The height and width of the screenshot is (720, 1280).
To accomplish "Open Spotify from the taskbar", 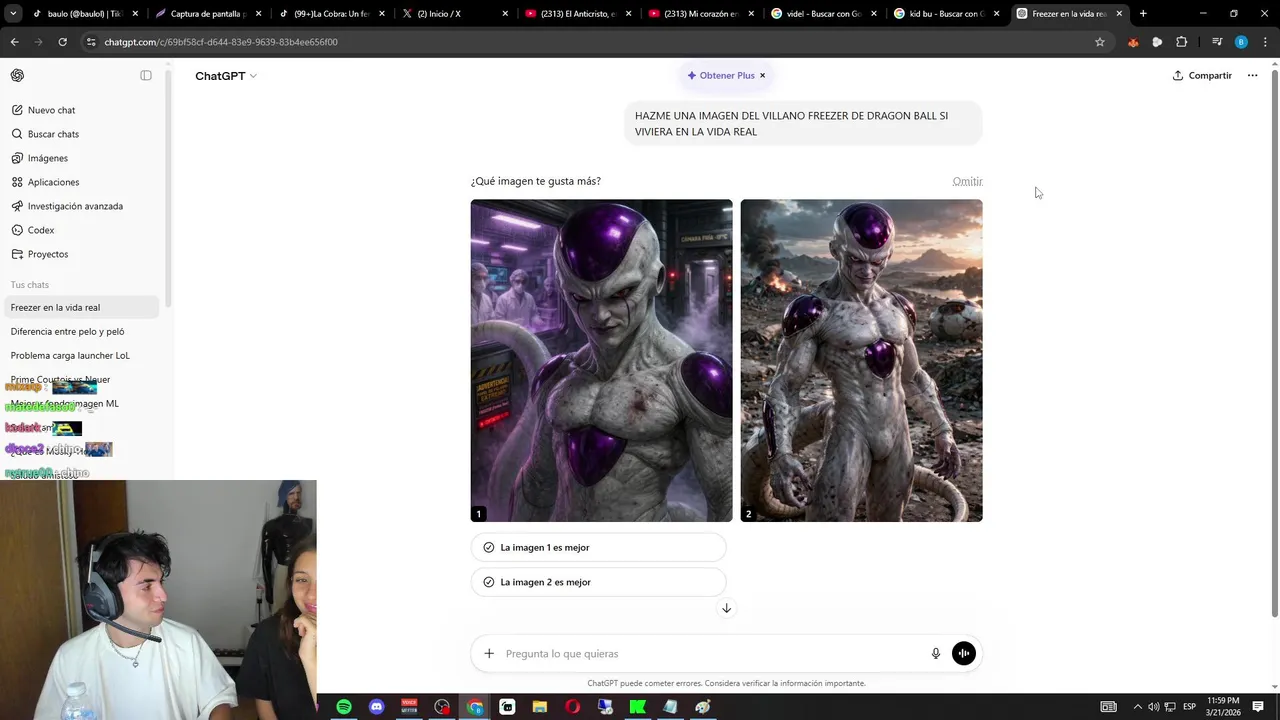I will tap(344, 707).
